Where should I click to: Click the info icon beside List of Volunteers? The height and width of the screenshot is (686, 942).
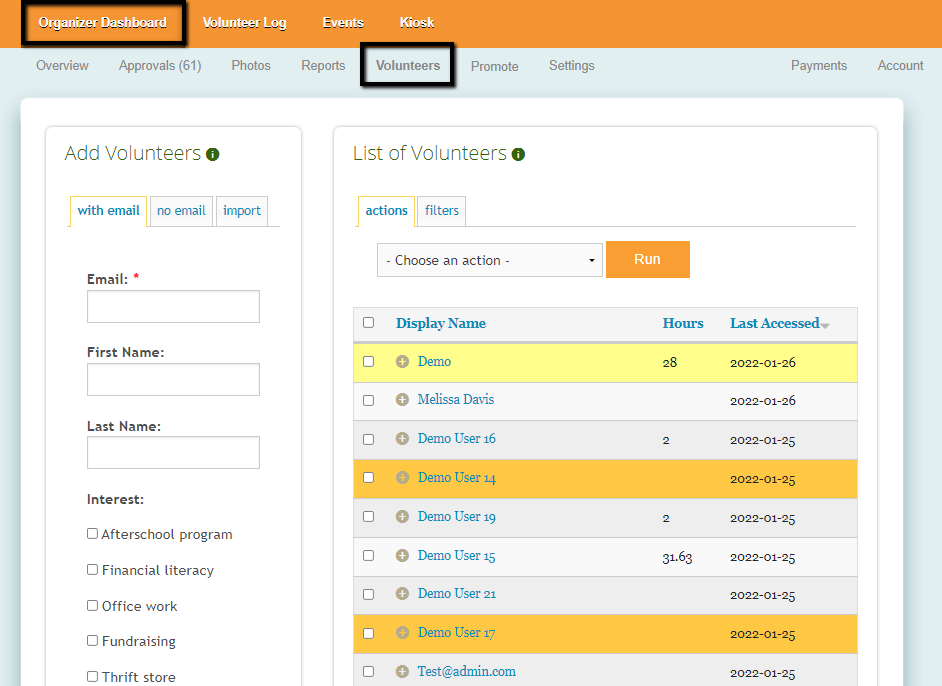(x=518, y=154)
